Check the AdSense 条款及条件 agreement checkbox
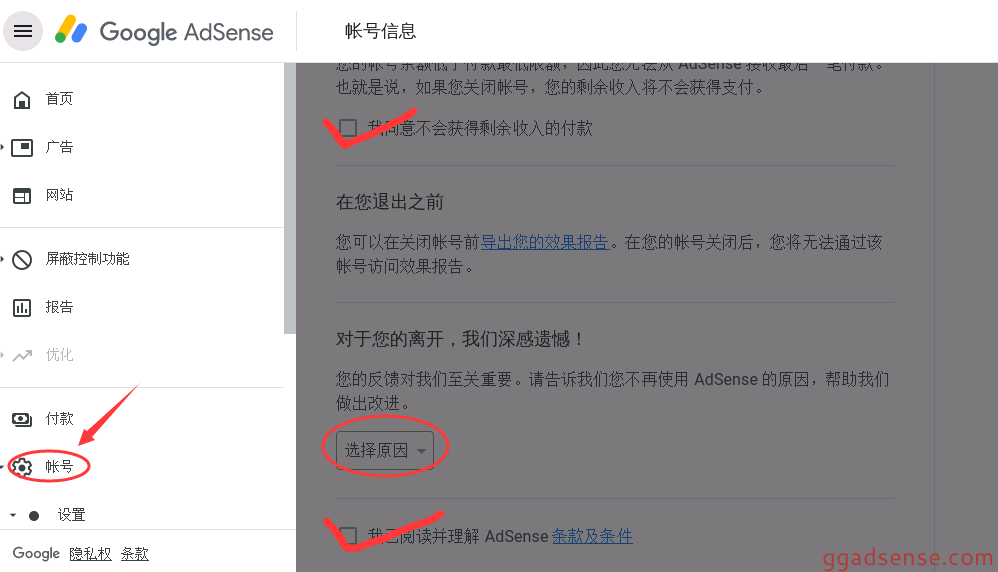This screenshot has width=998, height=572. [348, 535]
